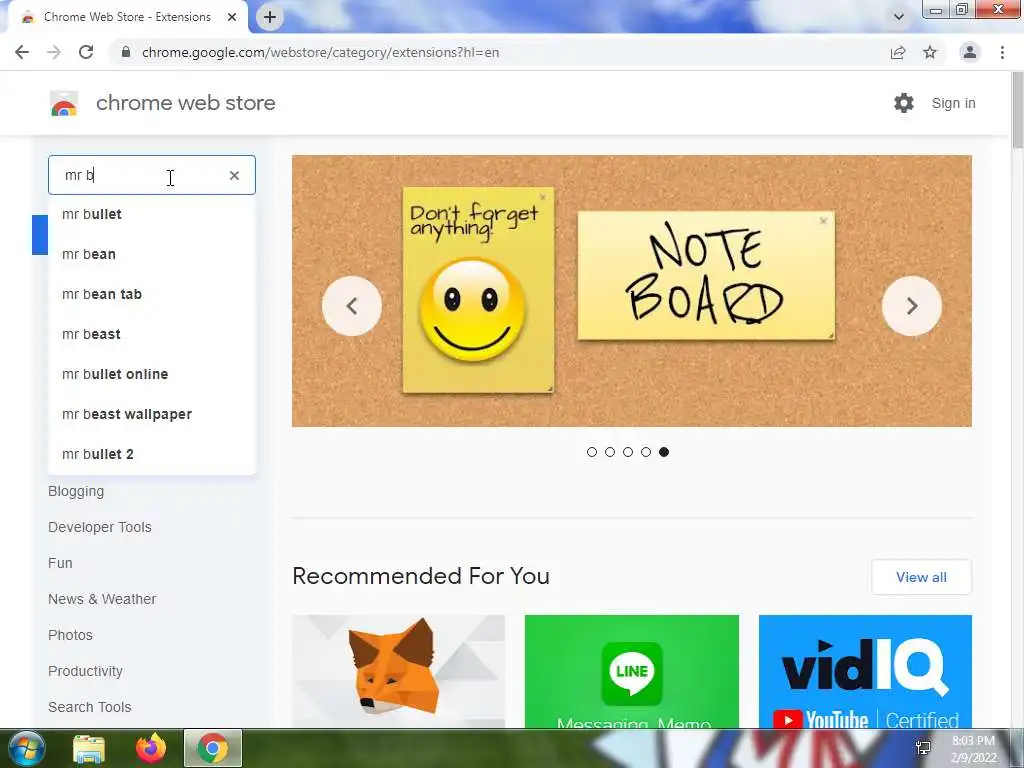Select the 'mr bullet online' suggestion
This screenshot has width=1024, height=768.
[152, 374]
